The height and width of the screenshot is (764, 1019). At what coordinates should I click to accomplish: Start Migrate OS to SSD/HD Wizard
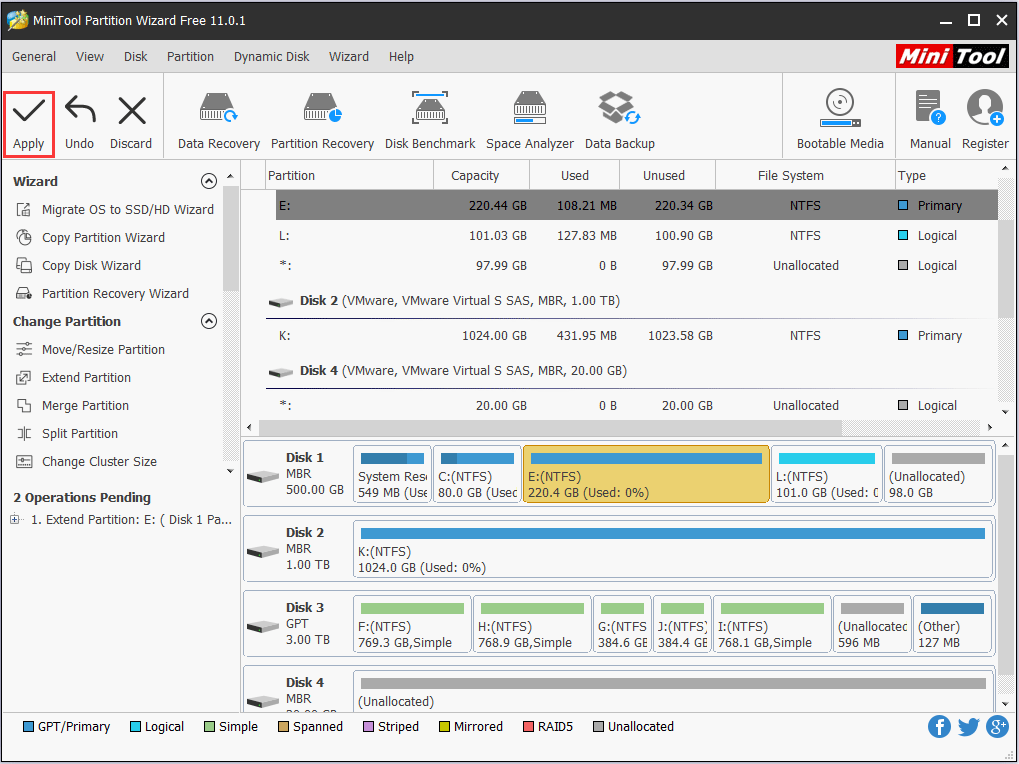tap(114, 209)
